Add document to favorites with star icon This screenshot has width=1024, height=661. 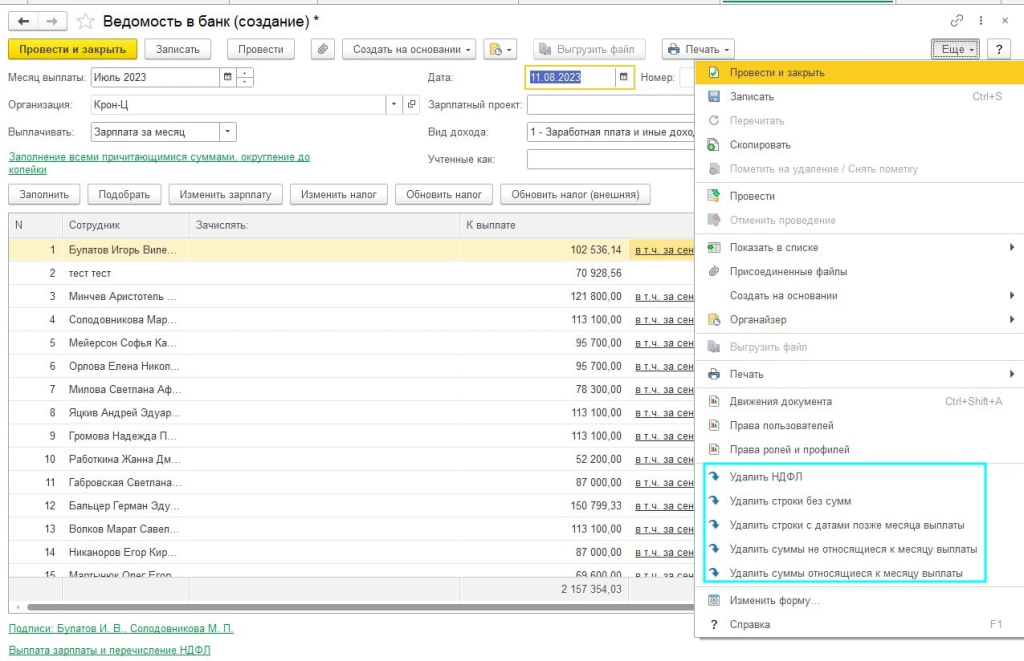tap(85, 21)
